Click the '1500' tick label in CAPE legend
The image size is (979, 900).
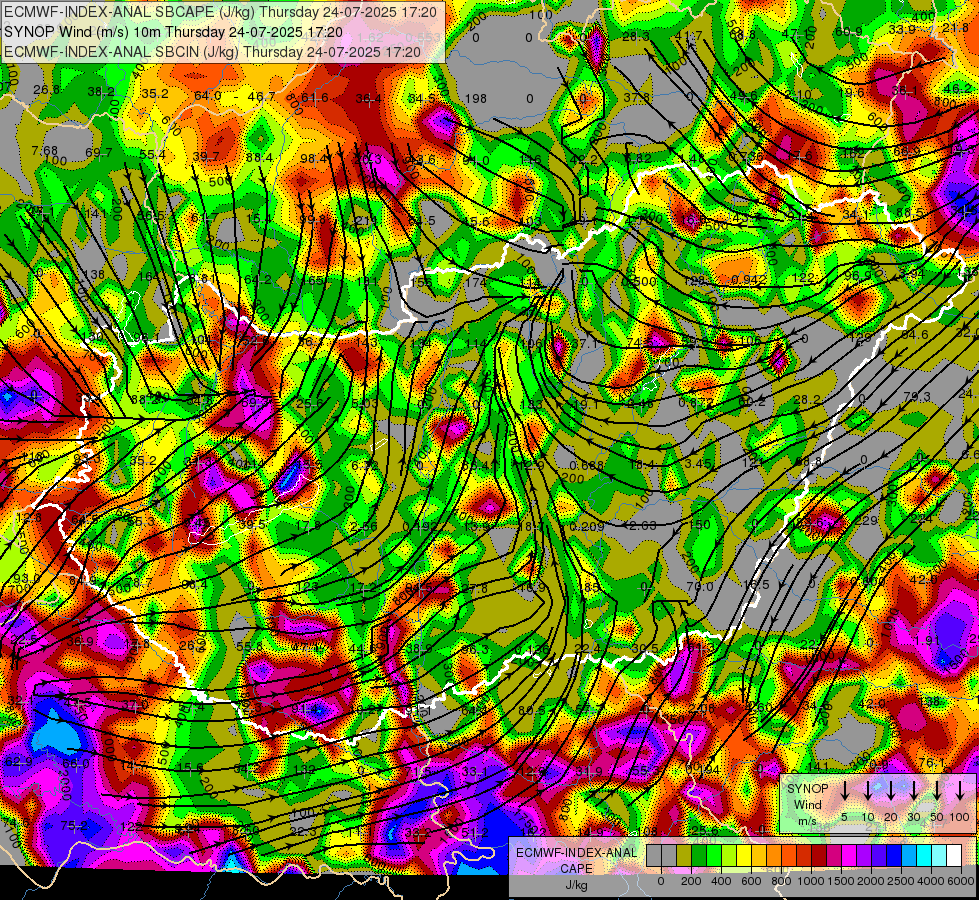pyautogui.click(x=840, y=881)
